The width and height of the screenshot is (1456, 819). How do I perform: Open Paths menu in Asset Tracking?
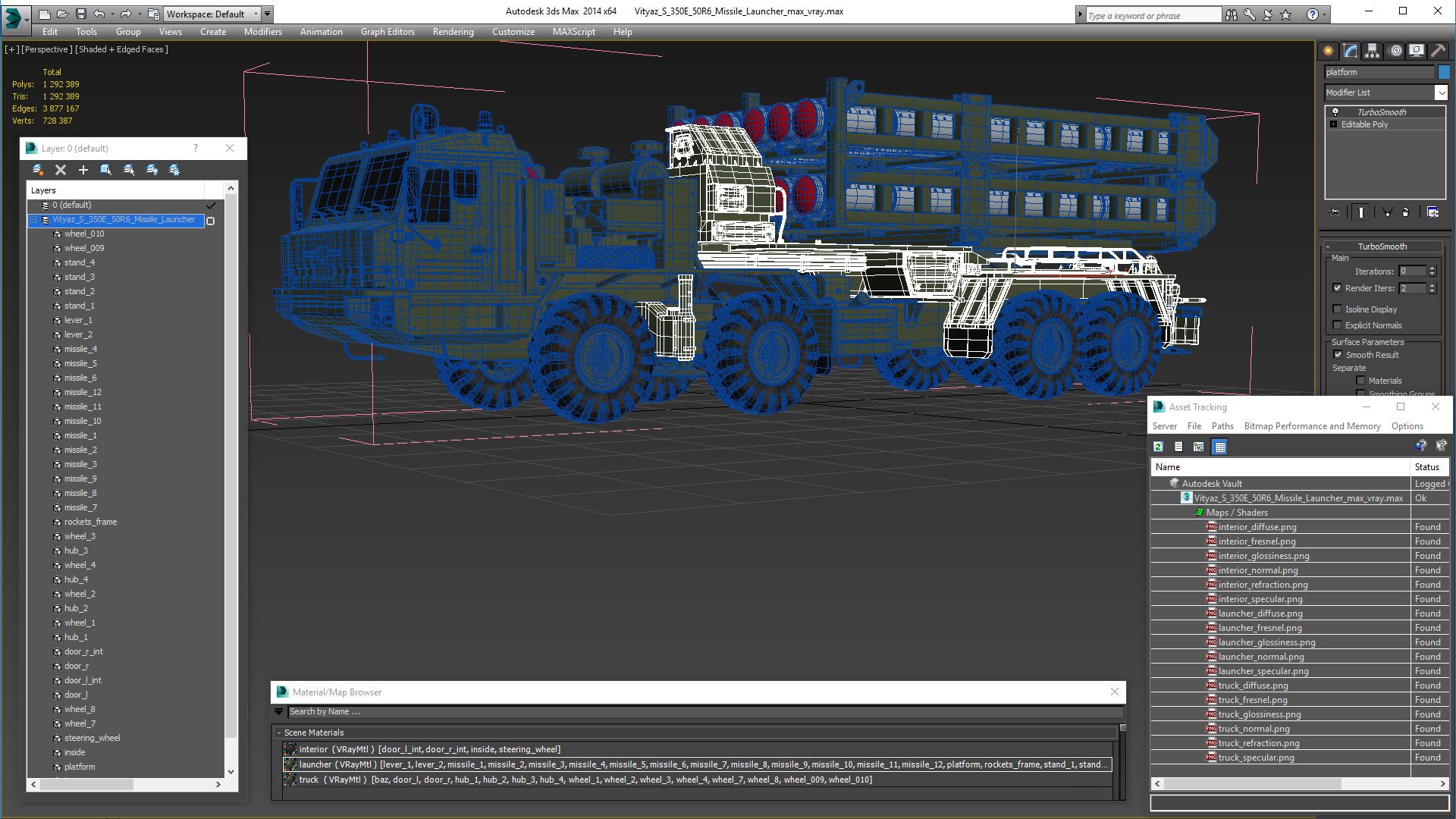[1222, 426]
